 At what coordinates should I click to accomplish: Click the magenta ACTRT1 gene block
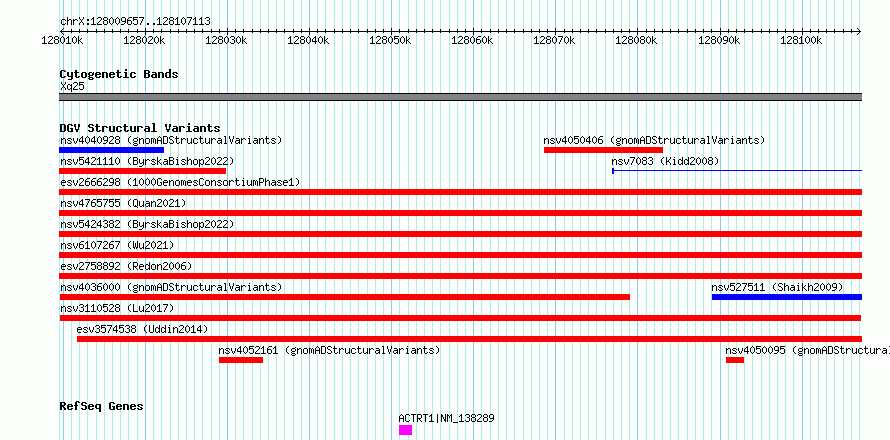(405, 430)
